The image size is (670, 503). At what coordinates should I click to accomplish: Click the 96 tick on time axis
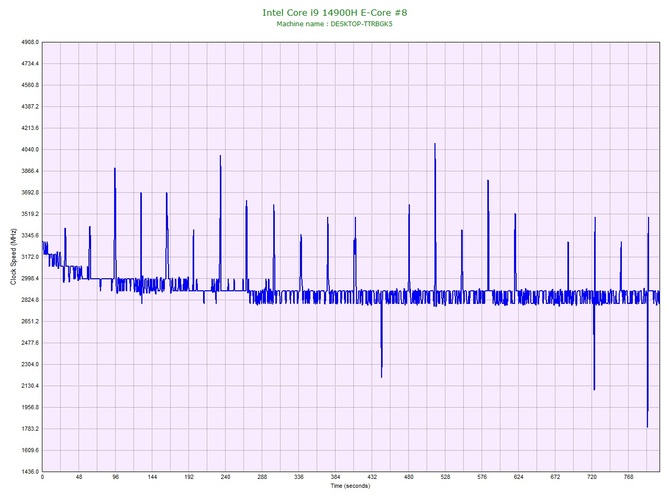tap(116, 477)
